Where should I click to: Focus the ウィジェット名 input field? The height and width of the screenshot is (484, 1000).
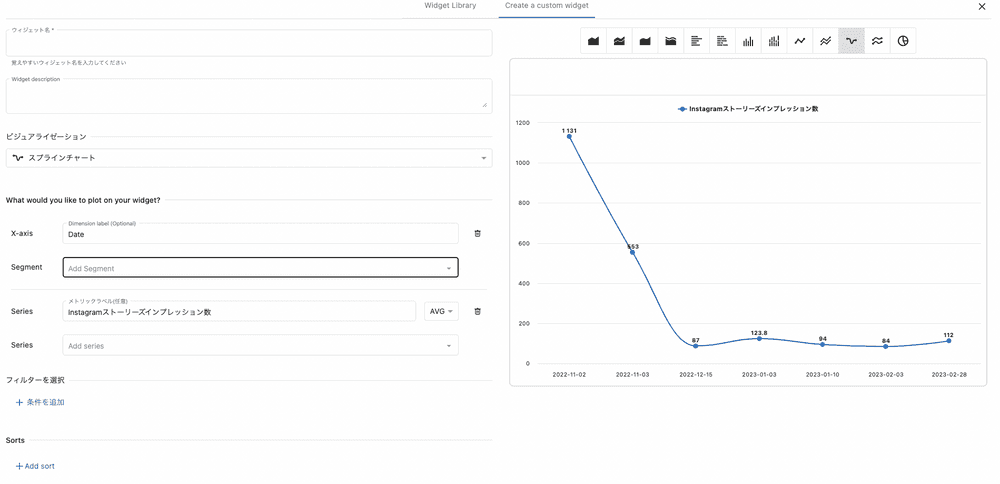click(x=248, y=45)
